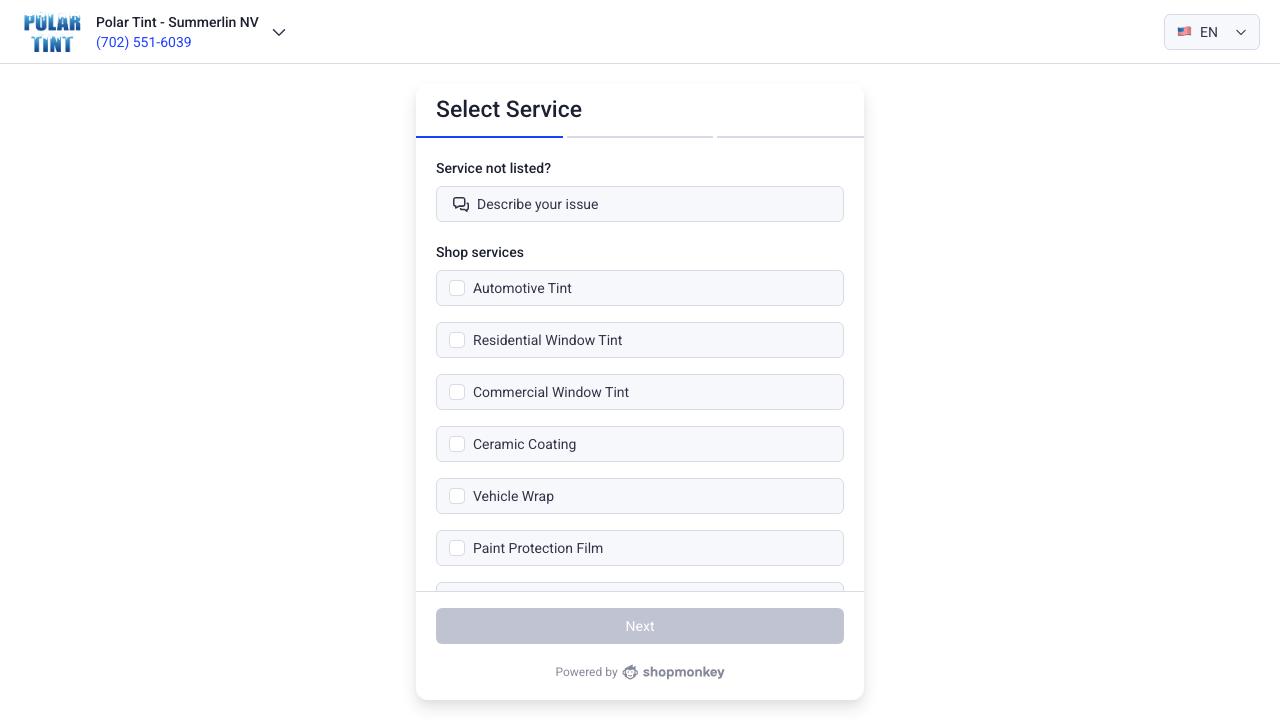Check the Paint Protection Film checkbox
Image resolution: width=1280 pixels, height=720 pixels.
click(457, 548)
